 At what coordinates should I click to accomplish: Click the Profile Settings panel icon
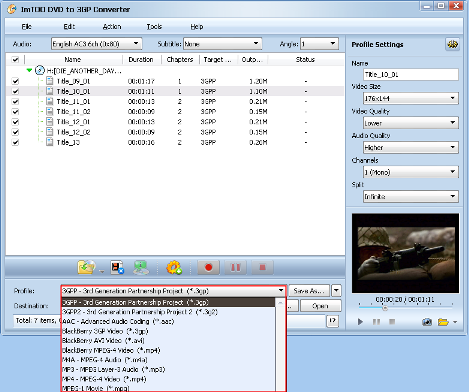pyautogui.click(x=452, y=44)
